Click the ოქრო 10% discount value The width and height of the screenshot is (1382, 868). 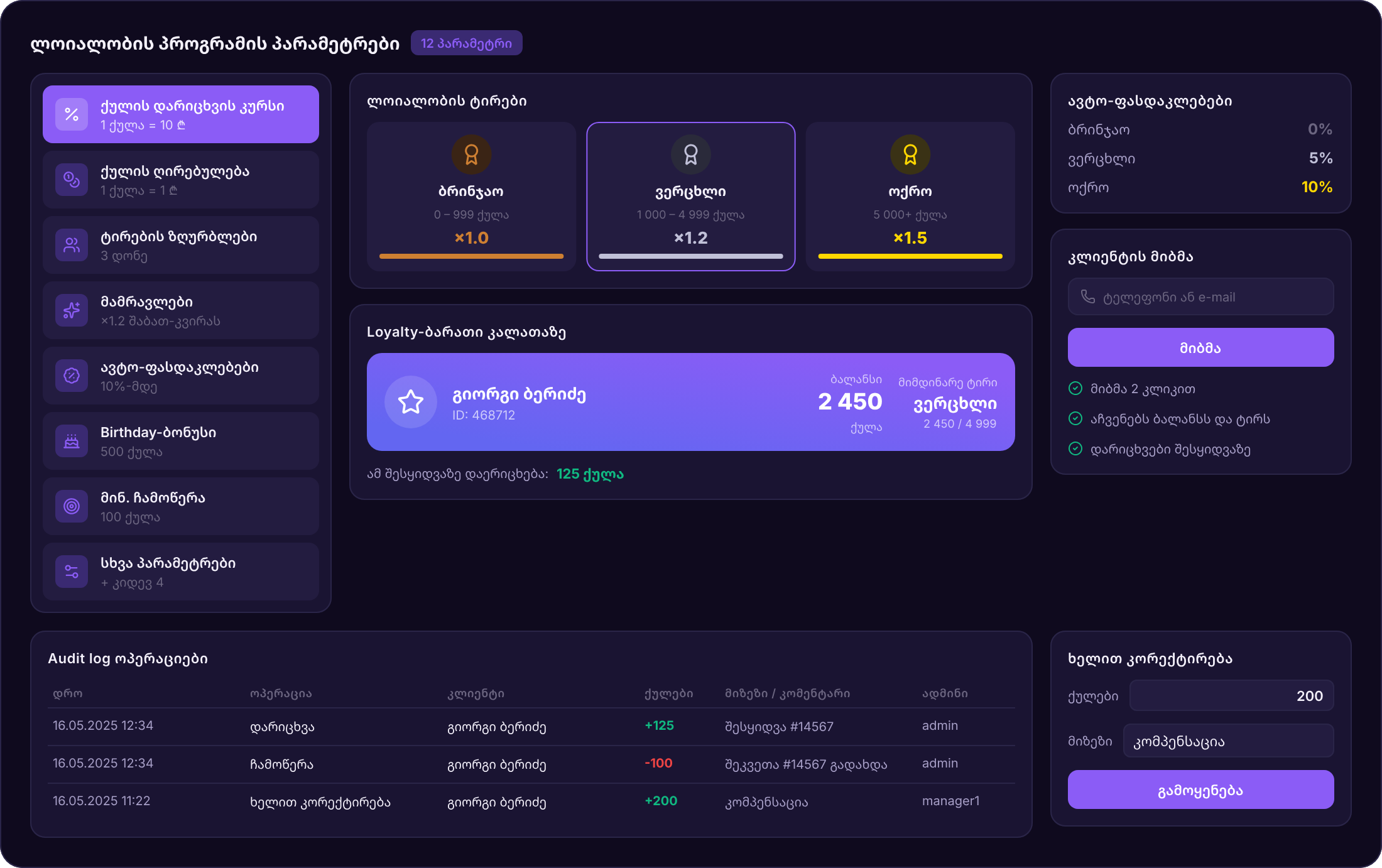(x=1317, y=187)
